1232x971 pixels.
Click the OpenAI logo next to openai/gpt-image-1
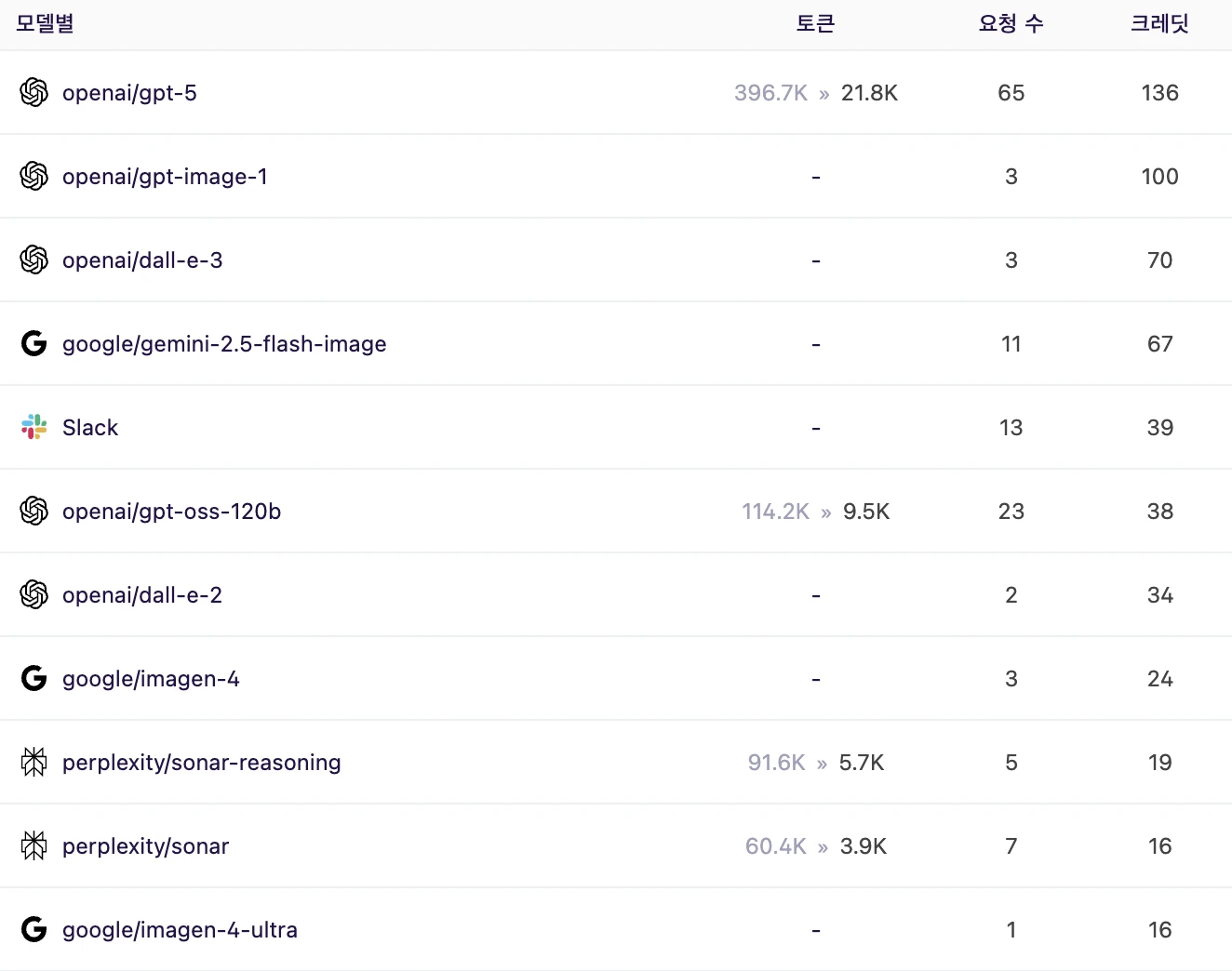[x=34, y=176]
